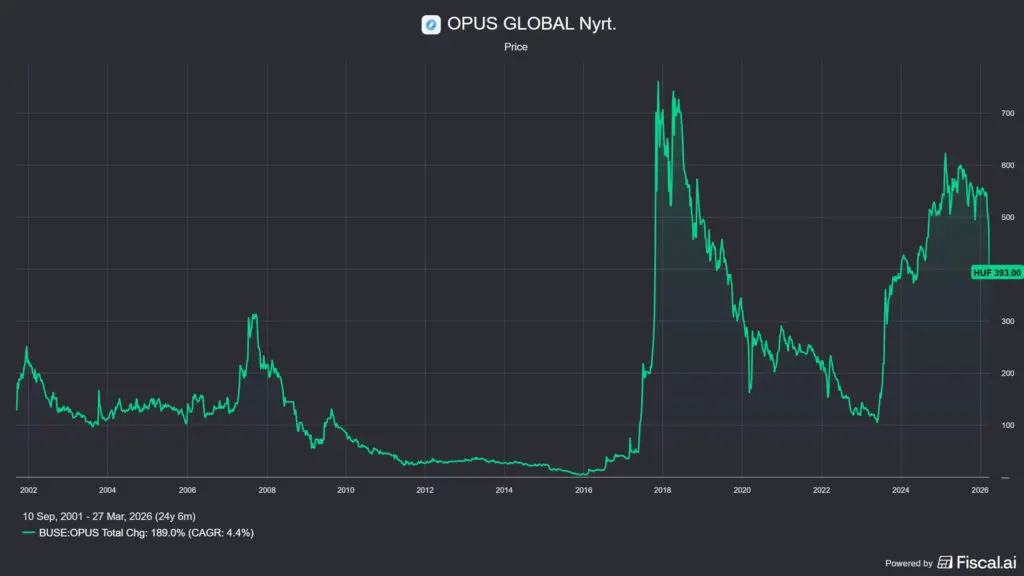Click the 500 y-axis price label
The width and height of the screenshot is (1024, 576).
click(x=1008, y=217)
